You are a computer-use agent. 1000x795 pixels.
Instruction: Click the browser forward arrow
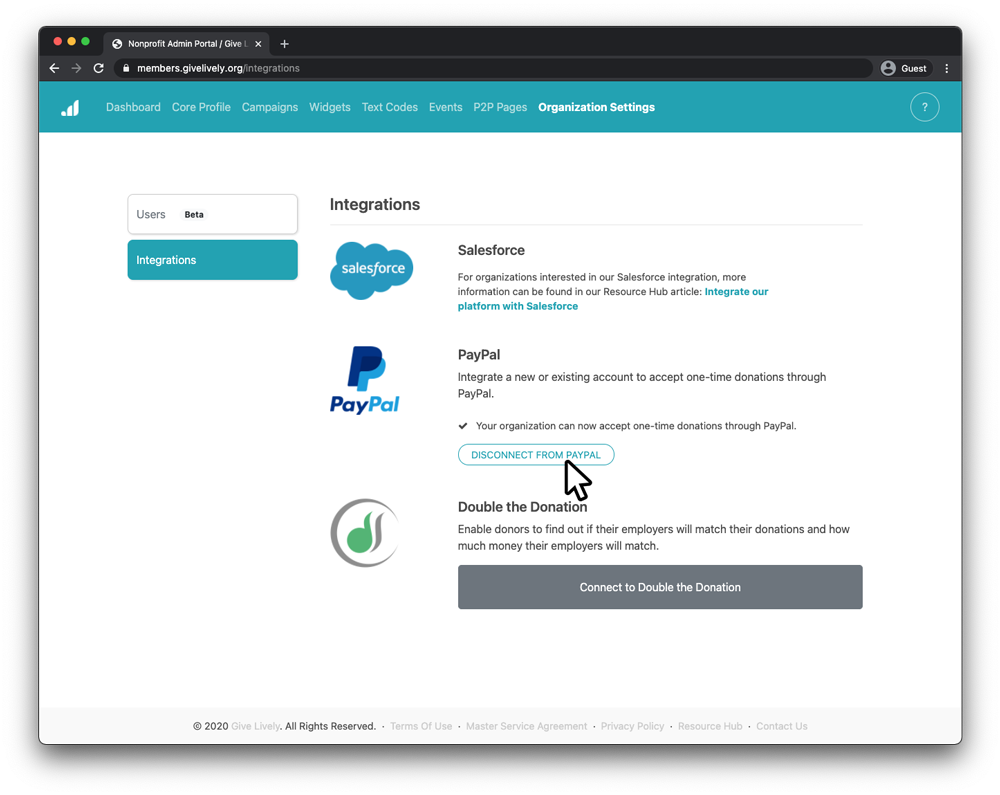tap(77, 68)
